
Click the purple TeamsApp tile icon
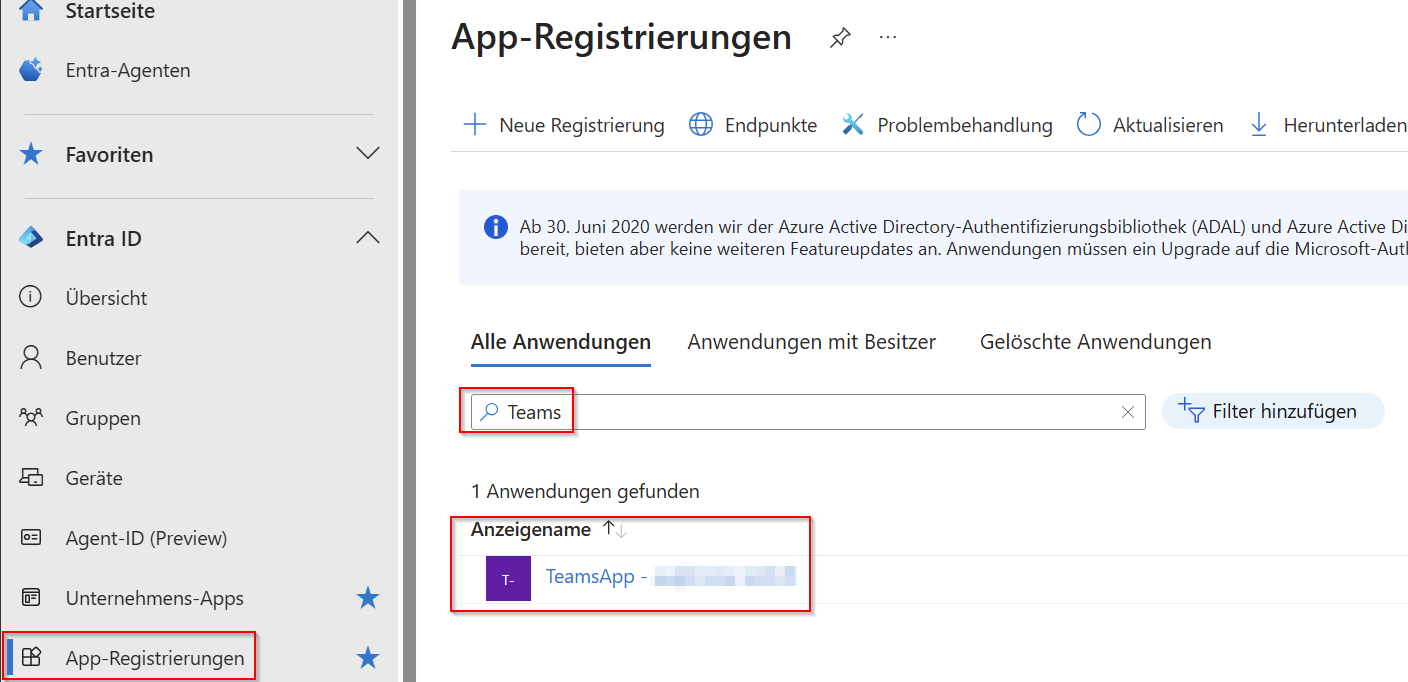(508, 578)
